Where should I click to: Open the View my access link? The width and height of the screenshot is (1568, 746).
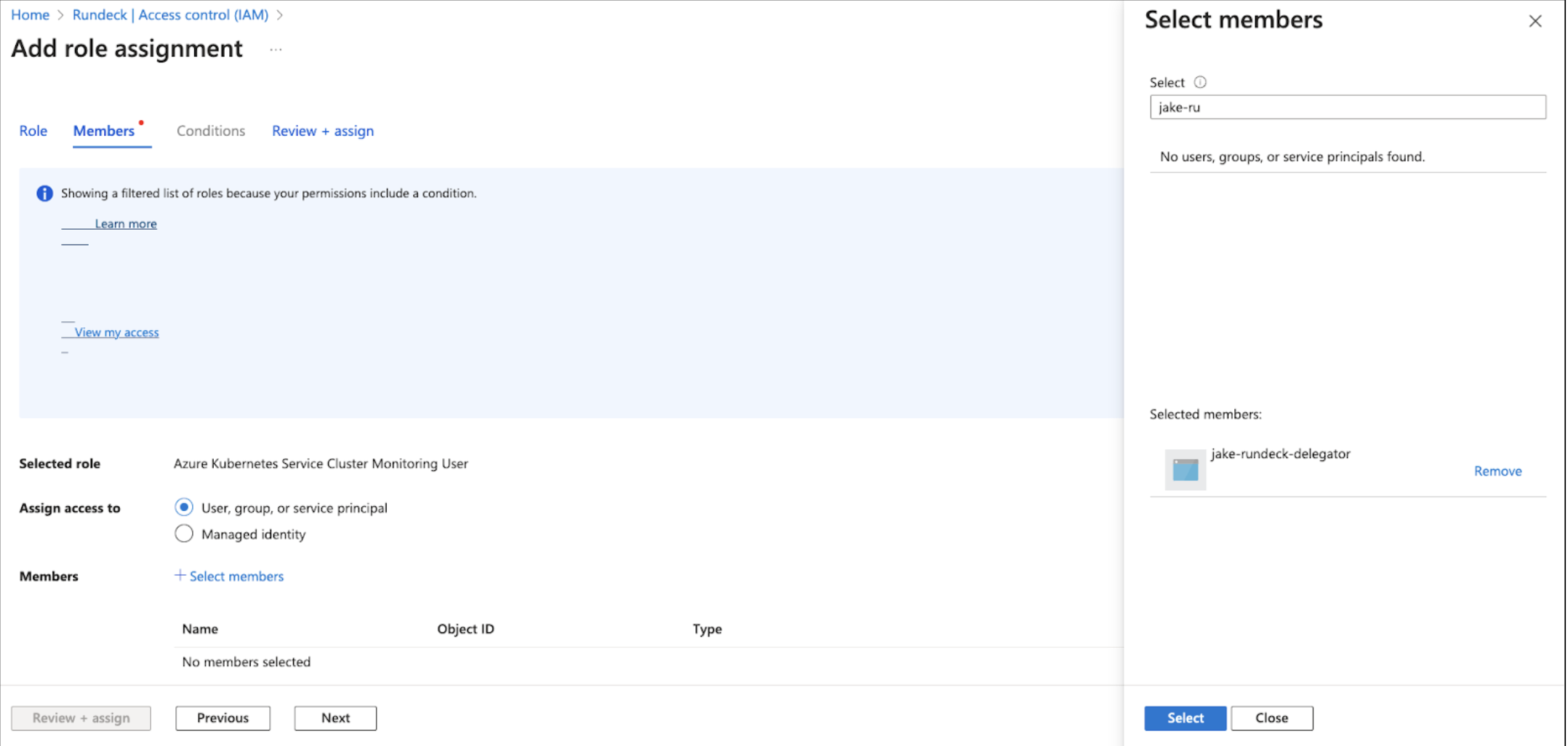pos(116,332)
